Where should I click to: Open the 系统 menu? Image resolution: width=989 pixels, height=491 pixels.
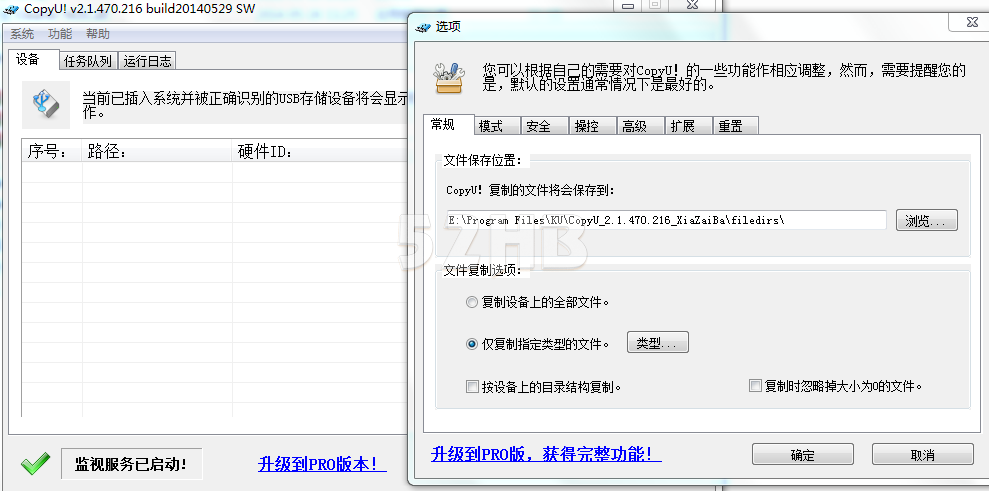(x=22, y=33)
